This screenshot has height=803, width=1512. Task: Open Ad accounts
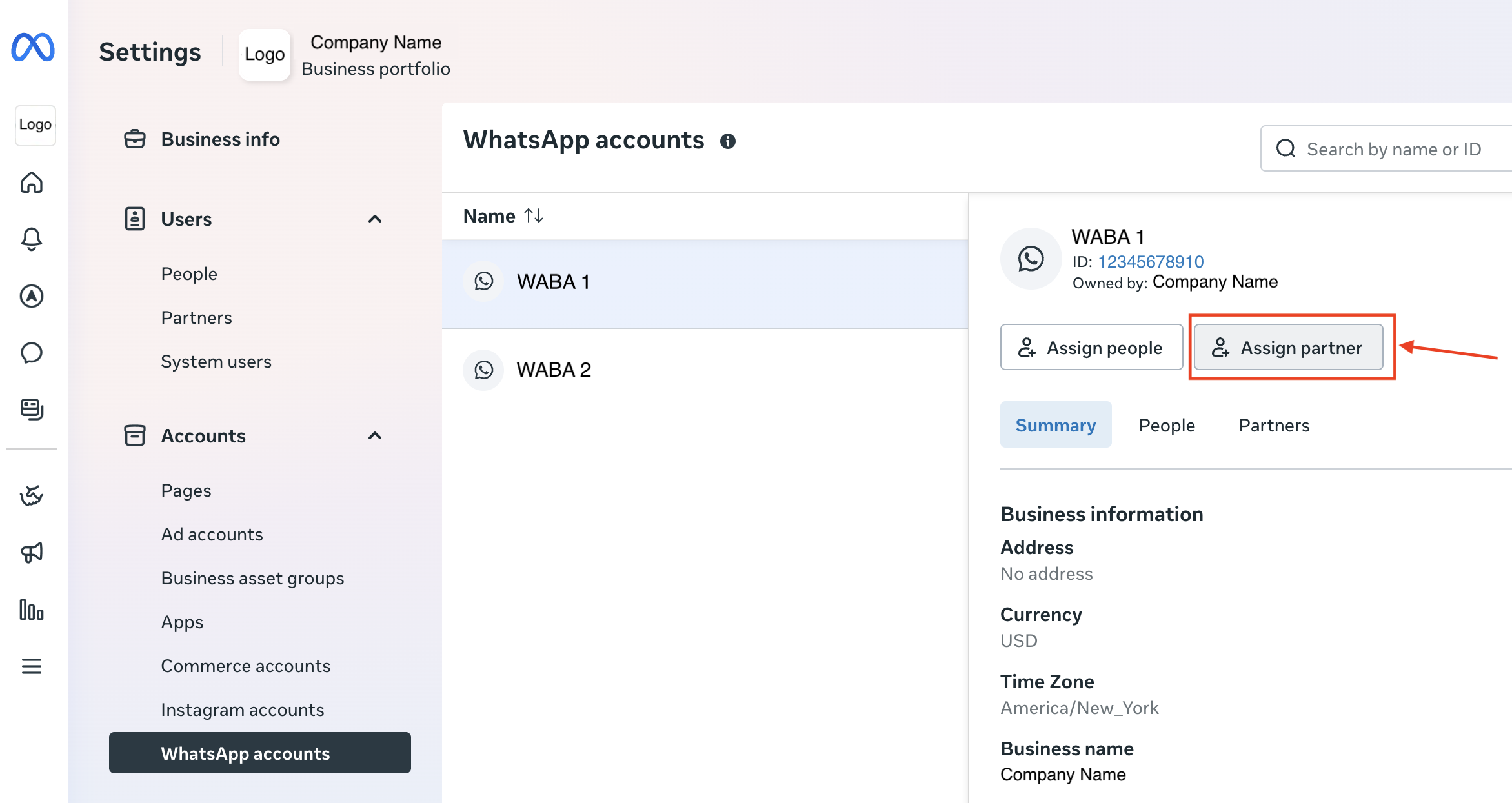(212, 535)
